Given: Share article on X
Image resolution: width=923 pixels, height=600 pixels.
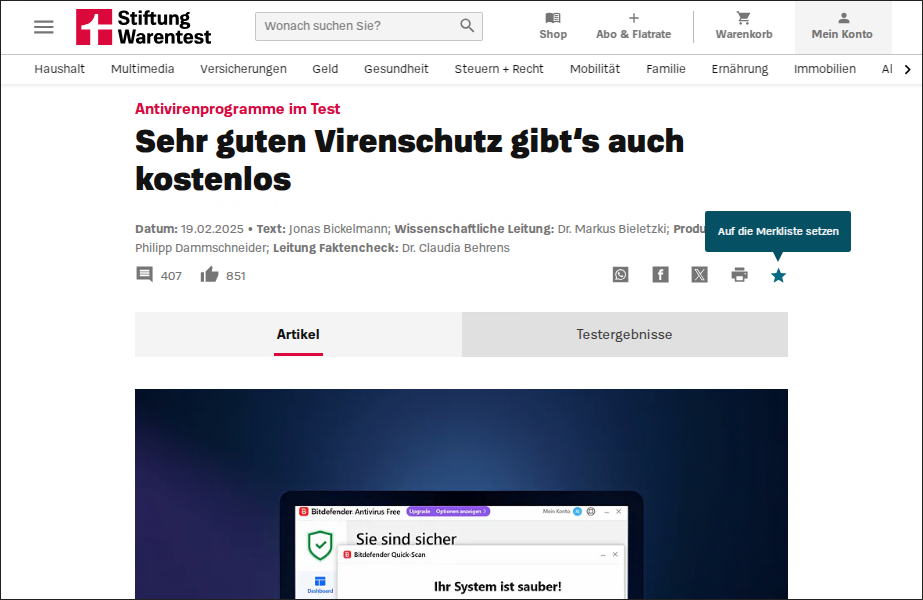Looking at the screenshot, I should point(699,275).
